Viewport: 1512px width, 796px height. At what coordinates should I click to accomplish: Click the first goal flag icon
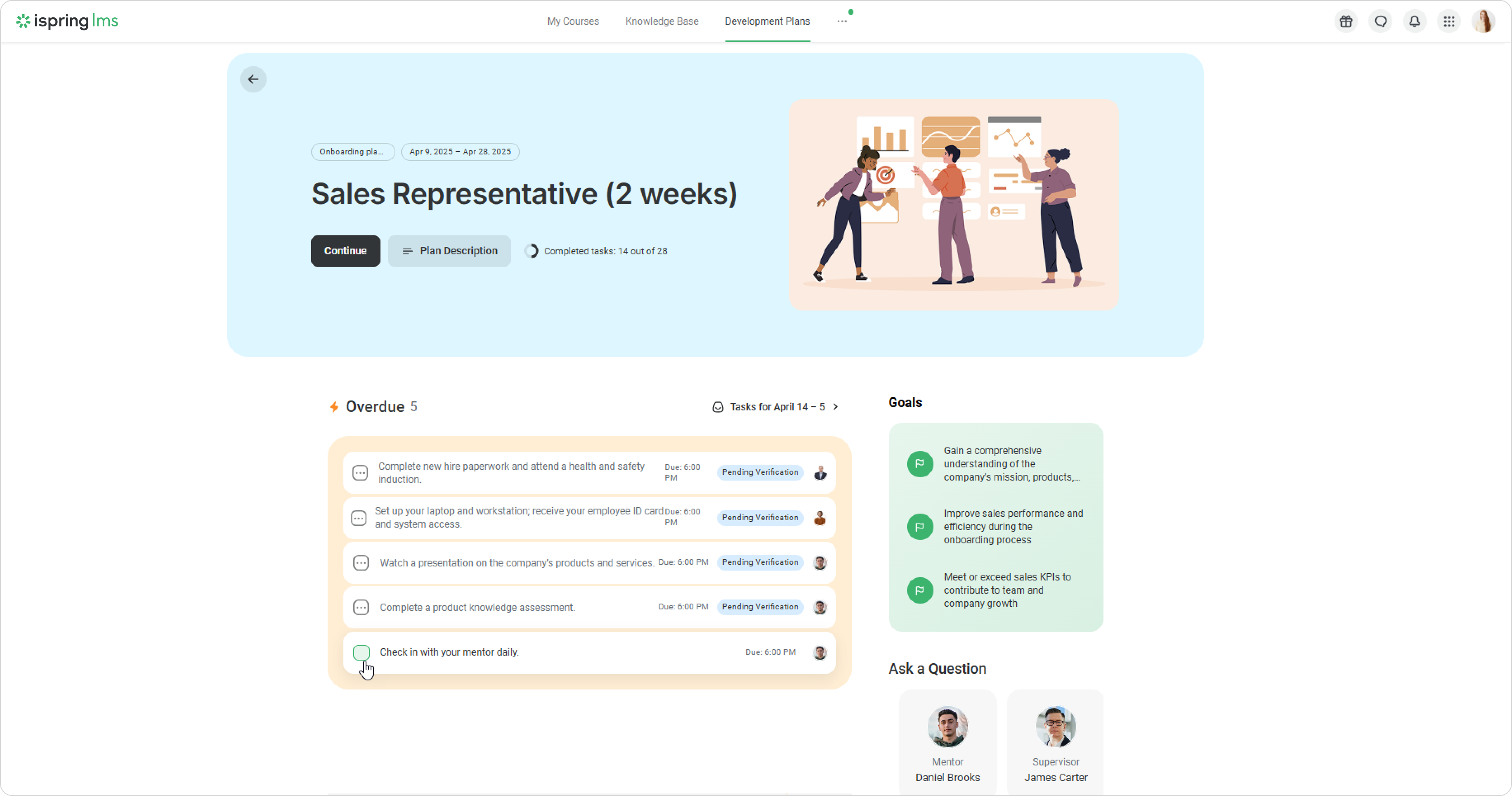[x=920, y=464]
